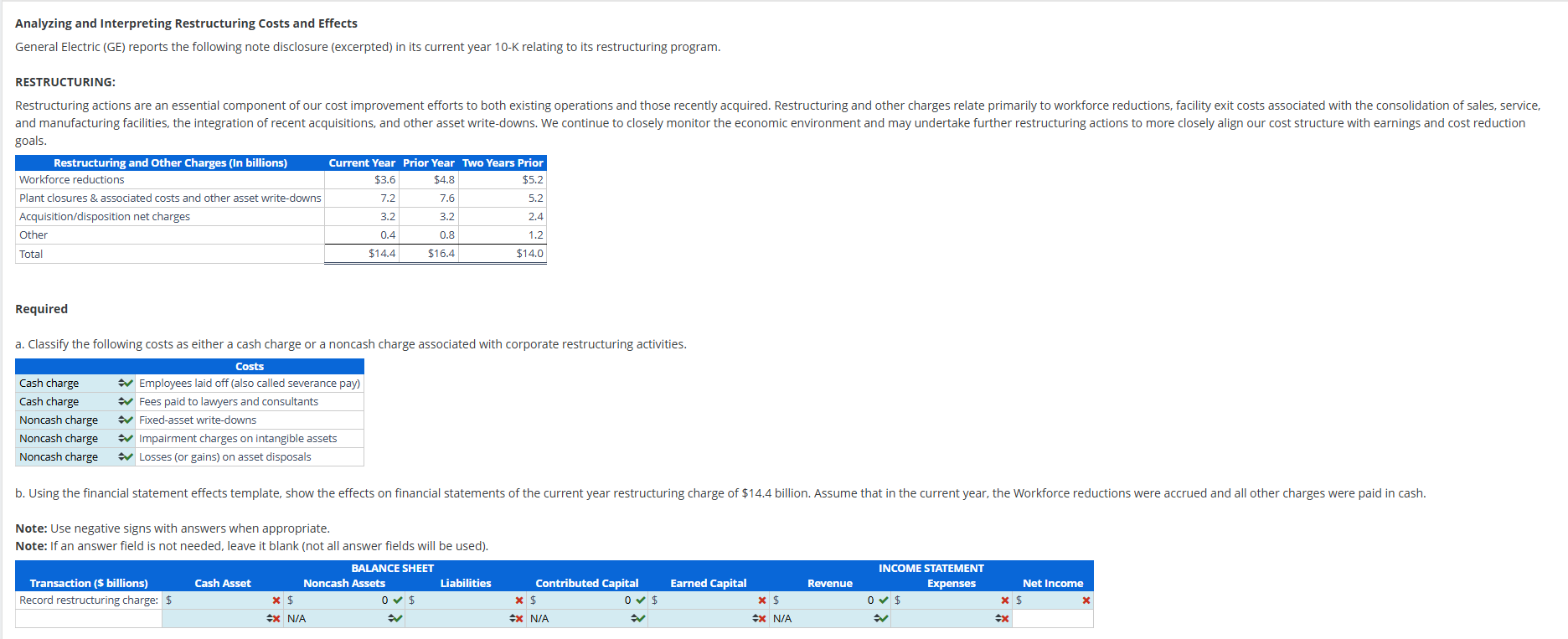Click the '1.2' other charges value
This screenshot has height=639, width=1568.
(x=536, y=234)
